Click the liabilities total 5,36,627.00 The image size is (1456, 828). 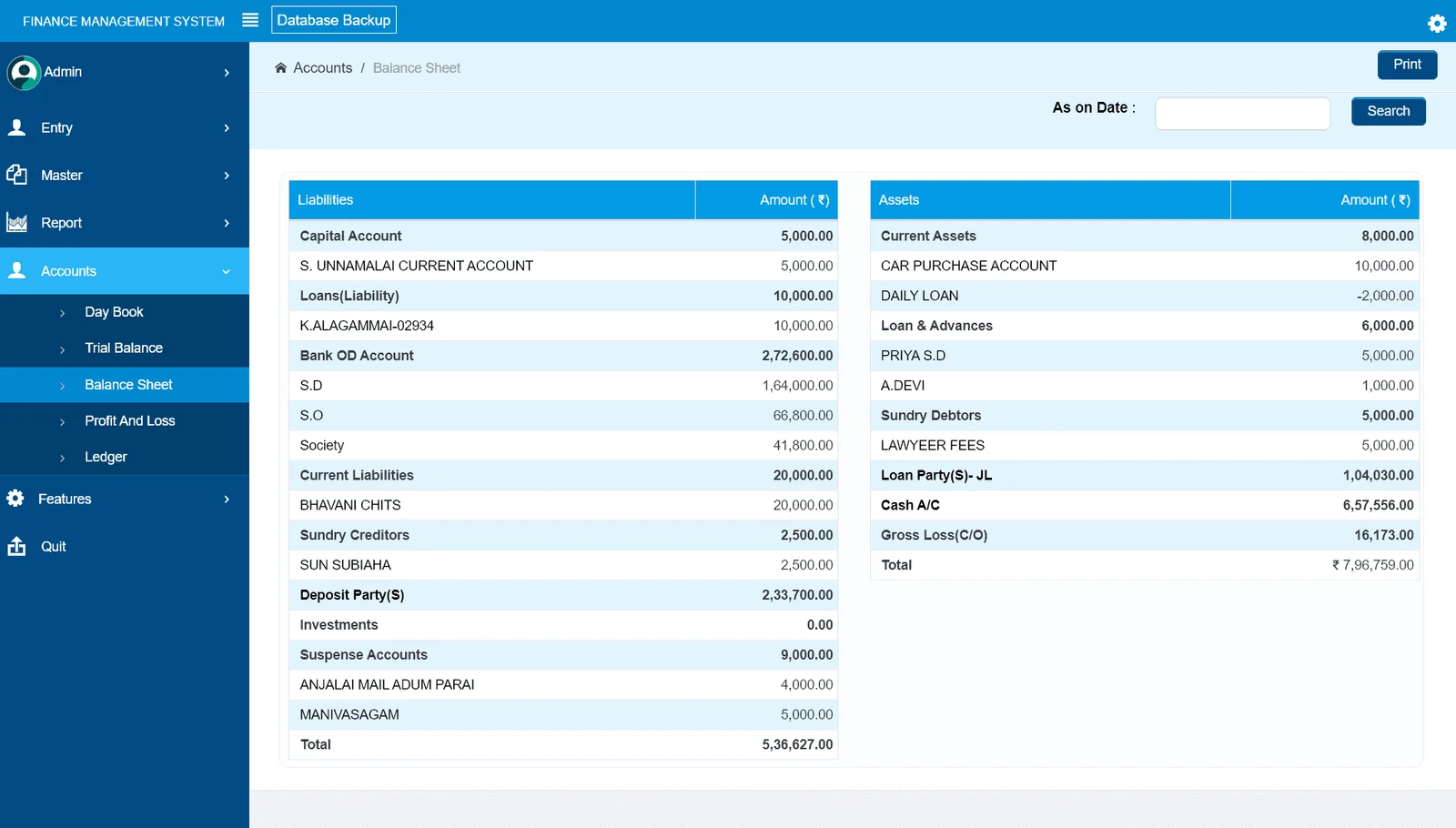pyautogui.click(x=797, y=744)
